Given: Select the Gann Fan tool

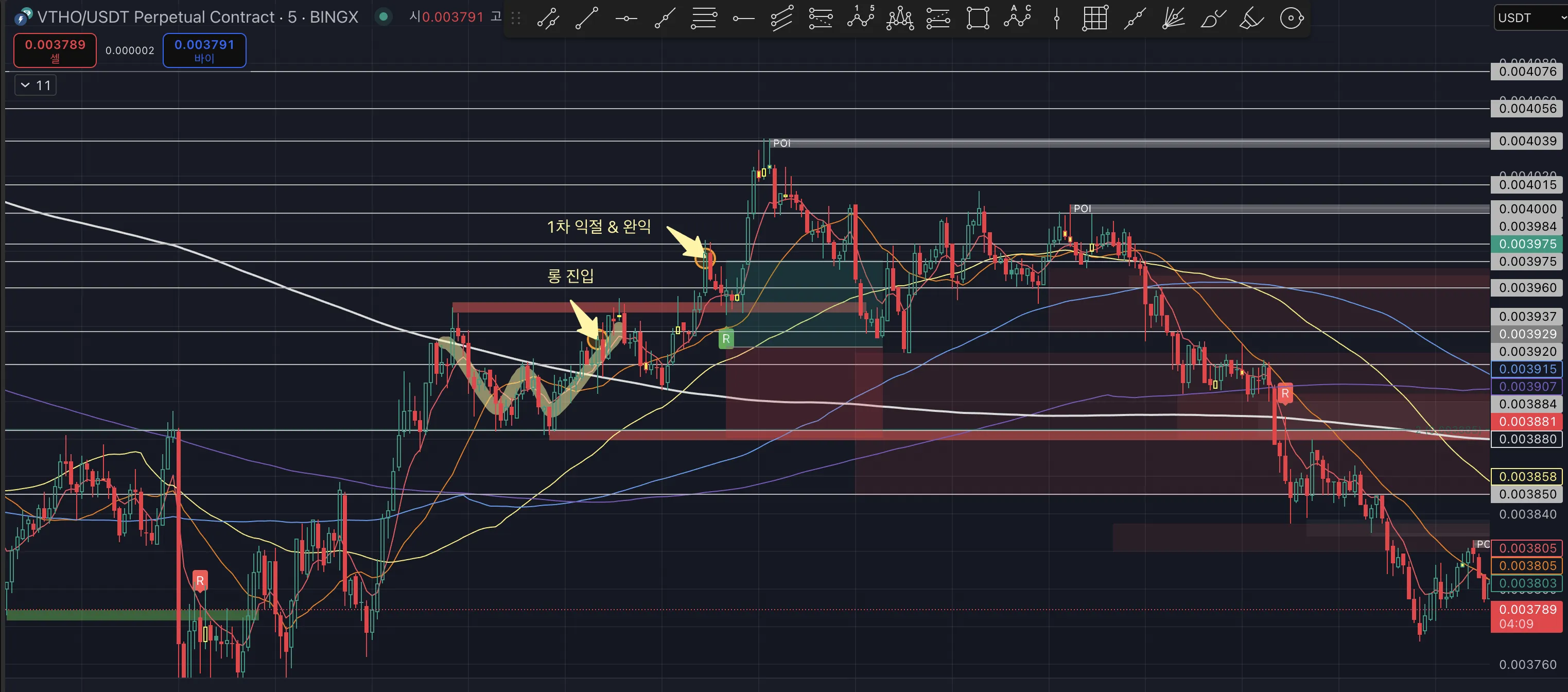Looking at the screenshot, I should point(1174,18).
